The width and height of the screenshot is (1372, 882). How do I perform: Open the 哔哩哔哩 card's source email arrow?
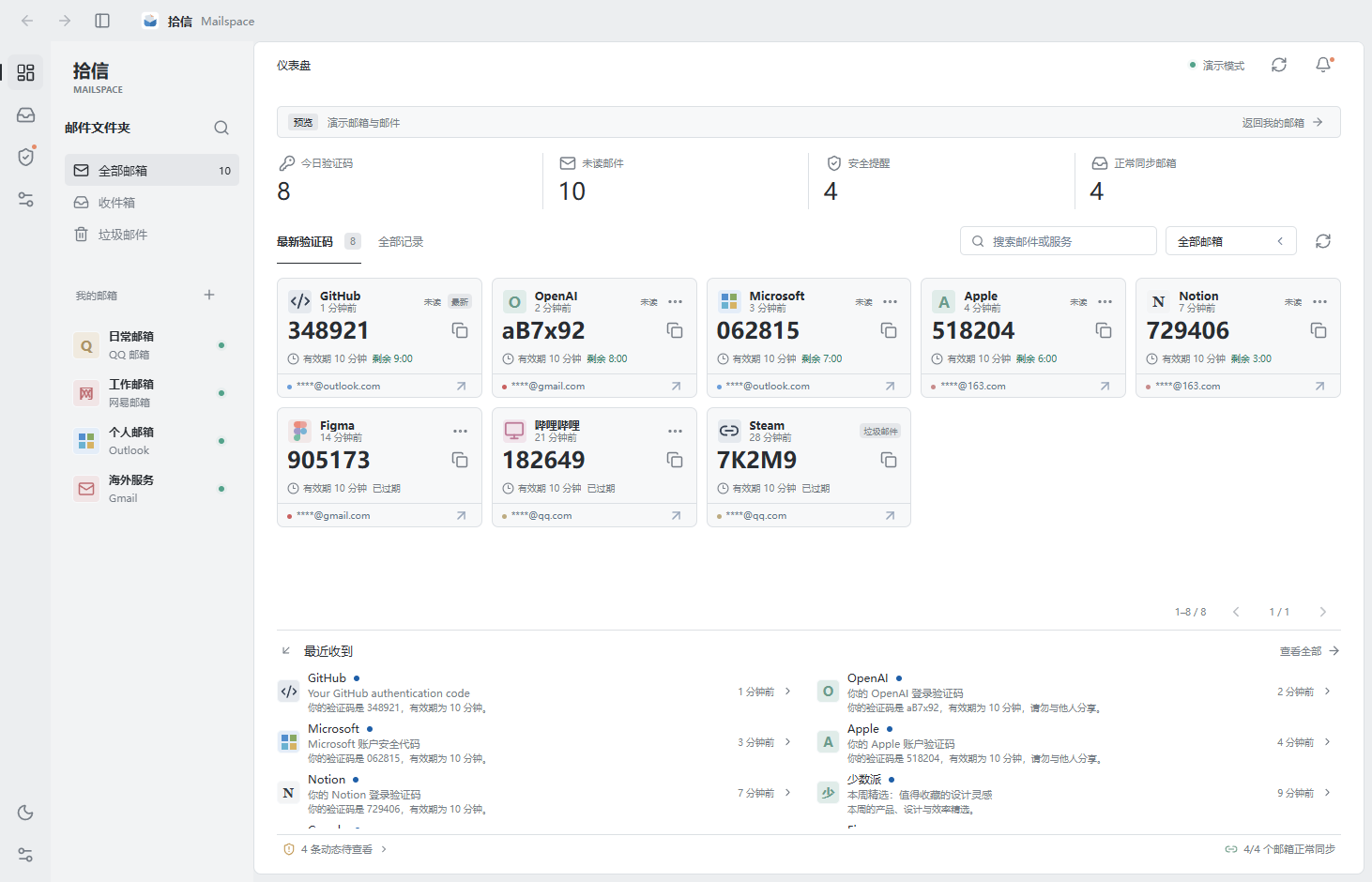tap(676, 515)
